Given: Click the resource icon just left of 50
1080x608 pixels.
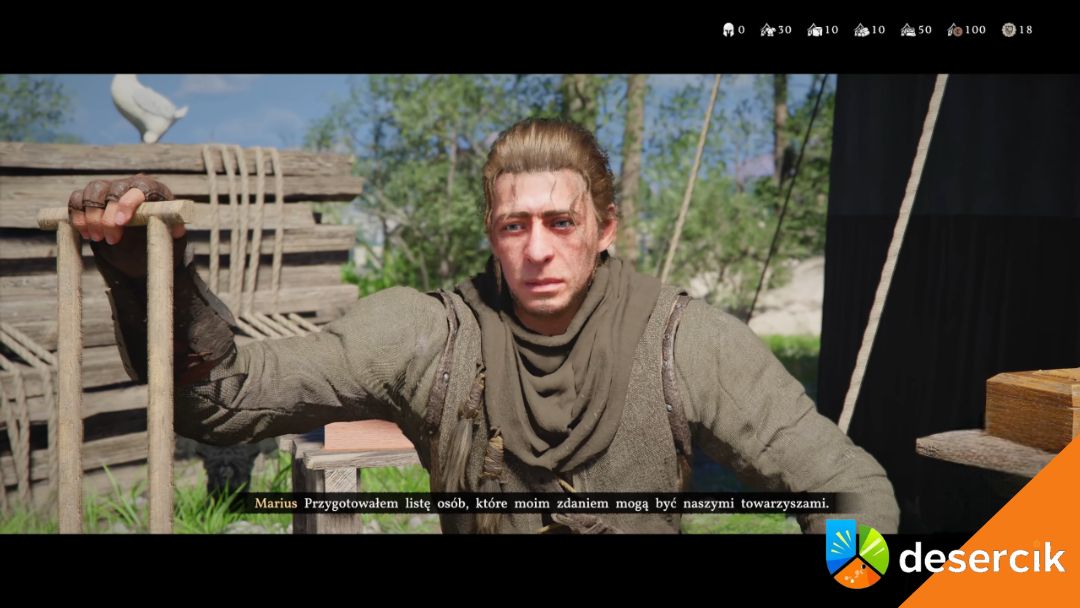Looking at the screenshot, I should pos(907,30).
